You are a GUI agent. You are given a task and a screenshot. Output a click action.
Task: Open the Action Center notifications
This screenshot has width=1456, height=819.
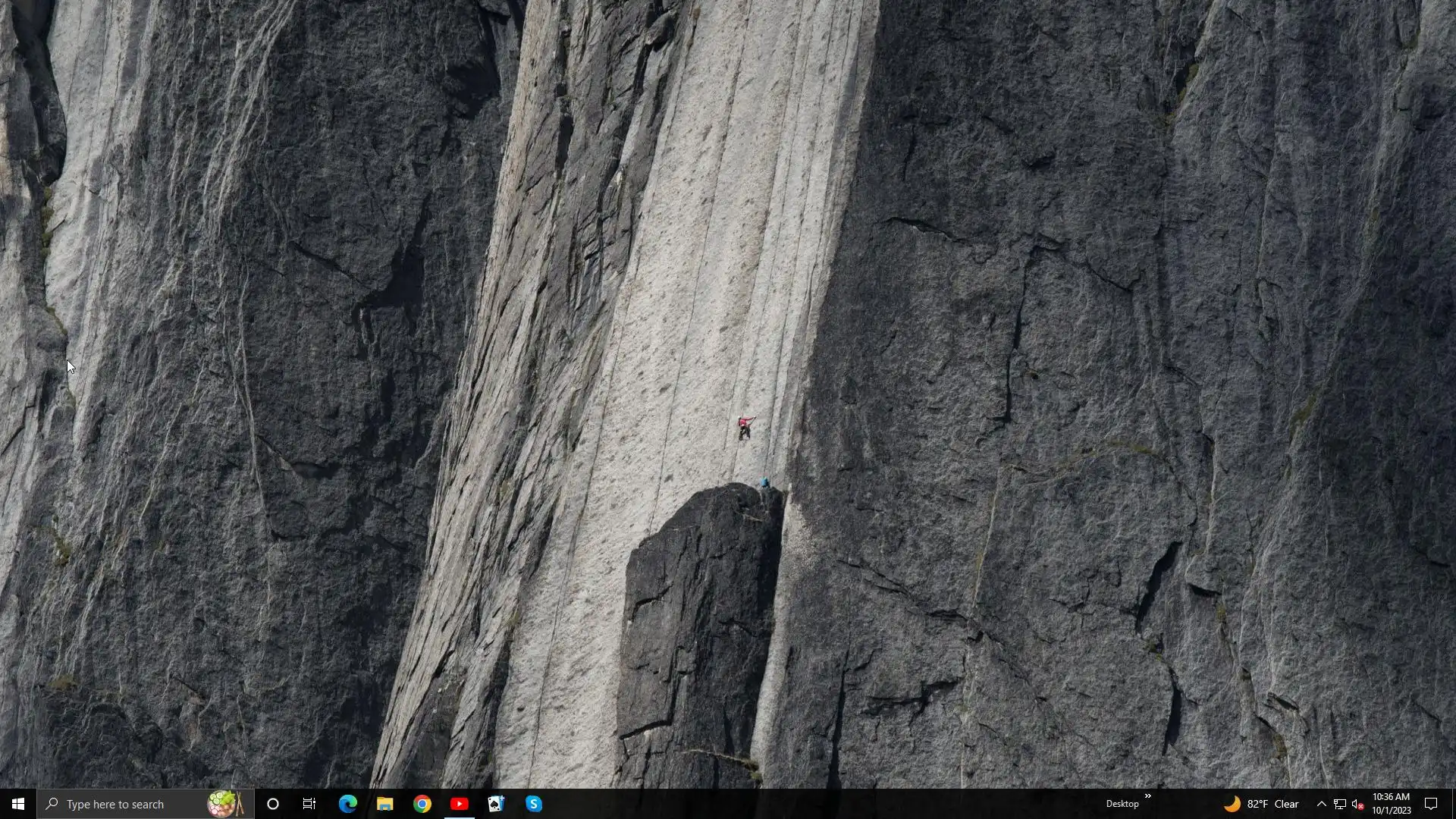click(x=1431, y=804)
